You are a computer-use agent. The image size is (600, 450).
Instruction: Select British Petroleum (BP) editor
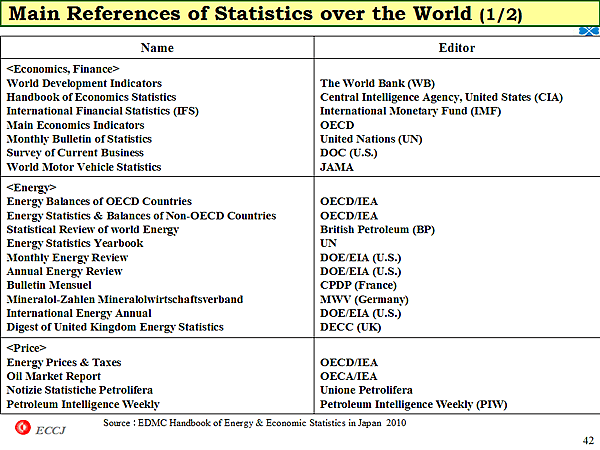tap(377, 230)
